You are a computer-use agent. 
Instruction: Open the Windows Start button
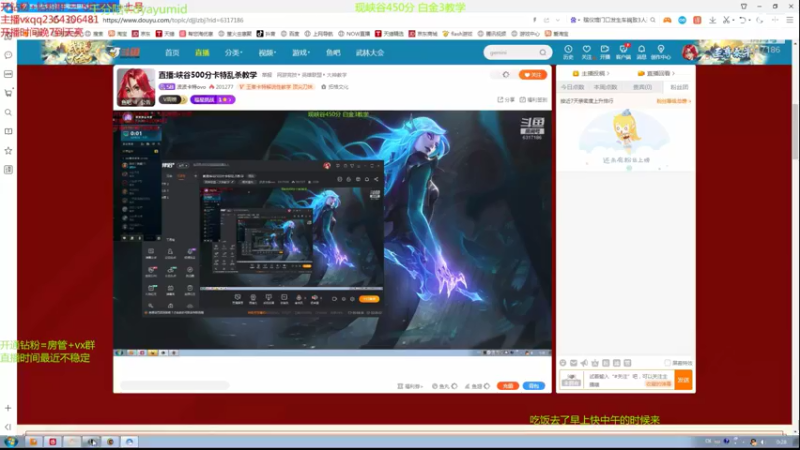click(11, 442)
